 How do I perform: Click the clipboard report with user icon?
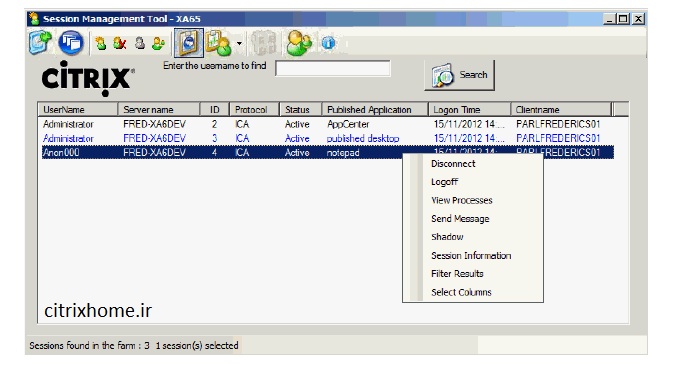coord(218,43)
